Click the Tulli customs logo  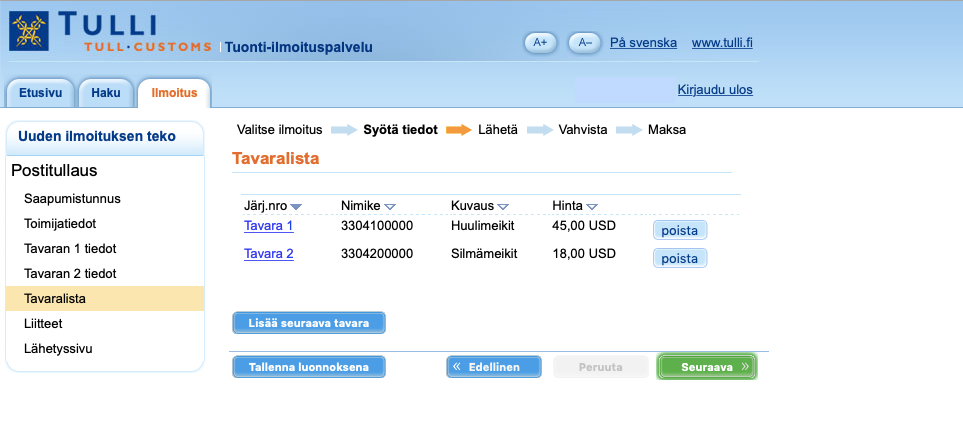109,31
